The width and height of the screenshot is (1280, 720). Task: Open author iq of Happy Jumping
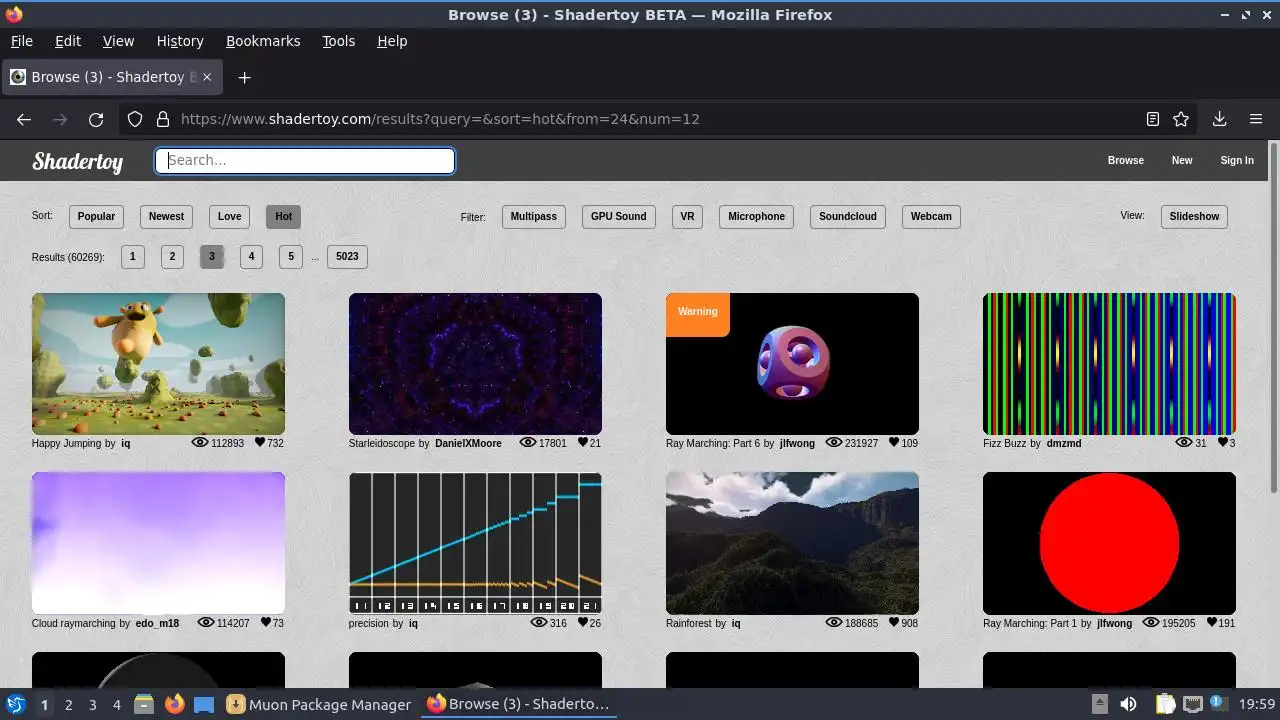pos(126,443)
